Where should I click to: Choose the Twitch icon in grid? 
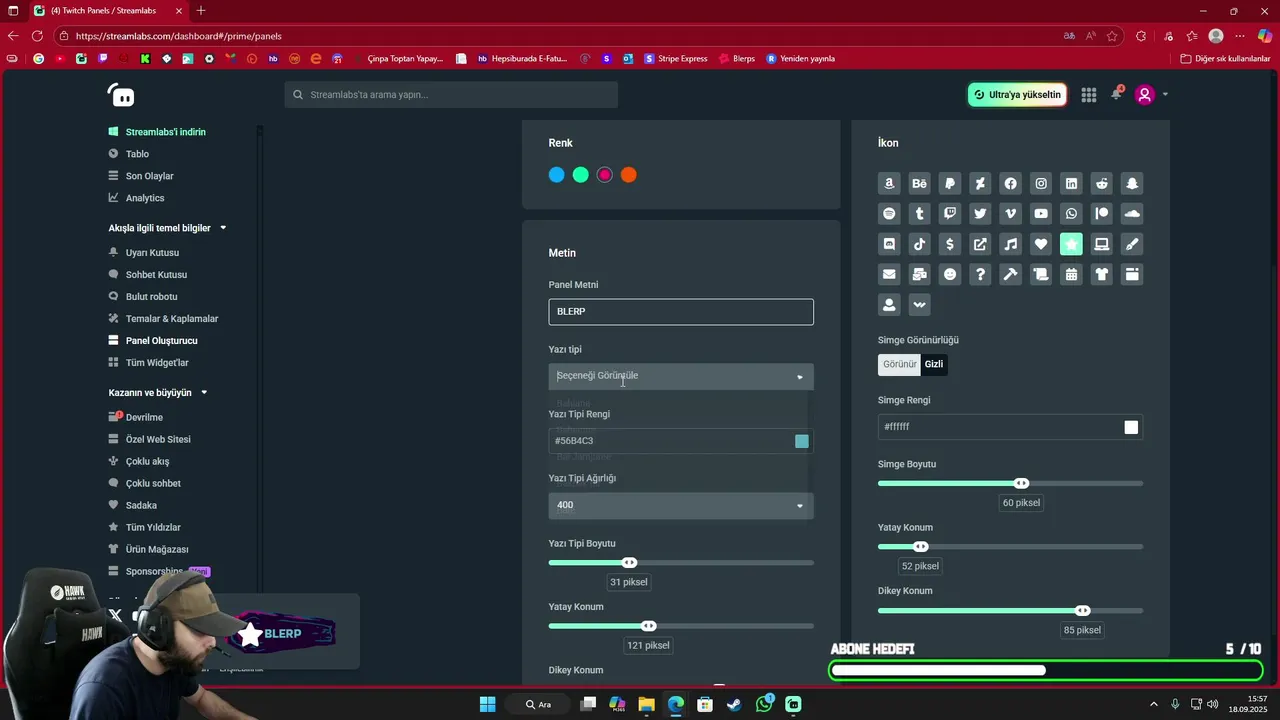(x=950, y=214)
